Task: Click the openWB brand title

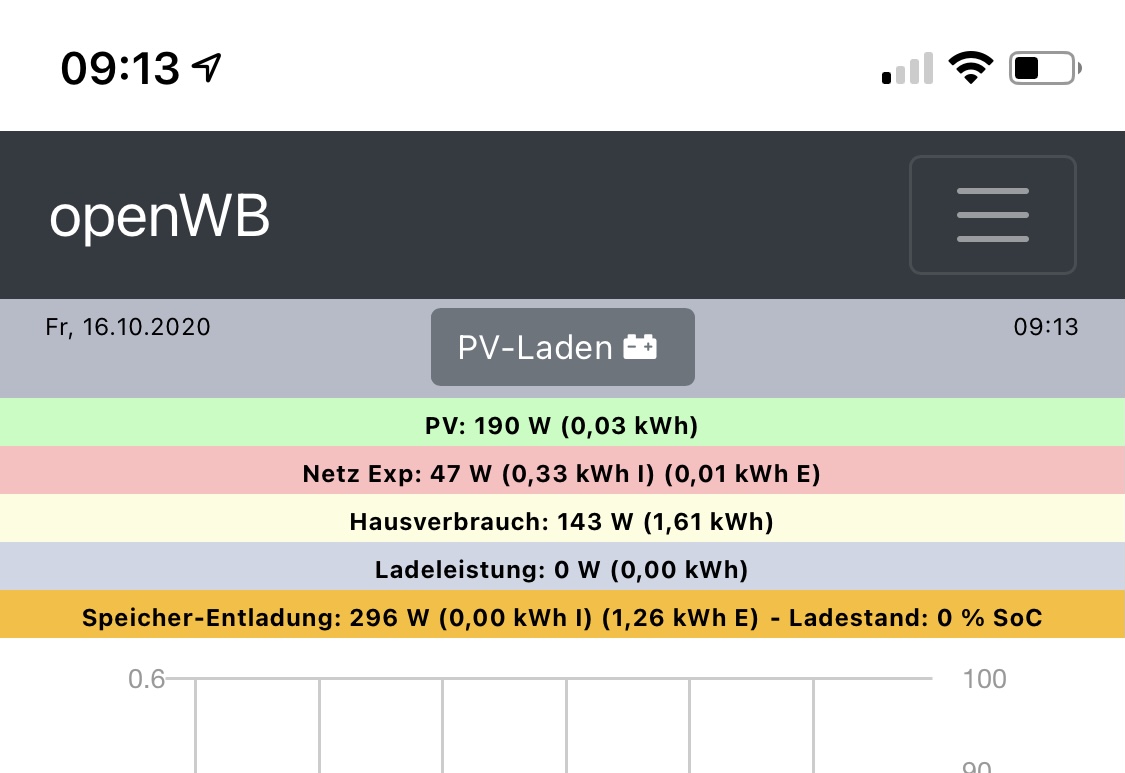Action: [160, 216]
